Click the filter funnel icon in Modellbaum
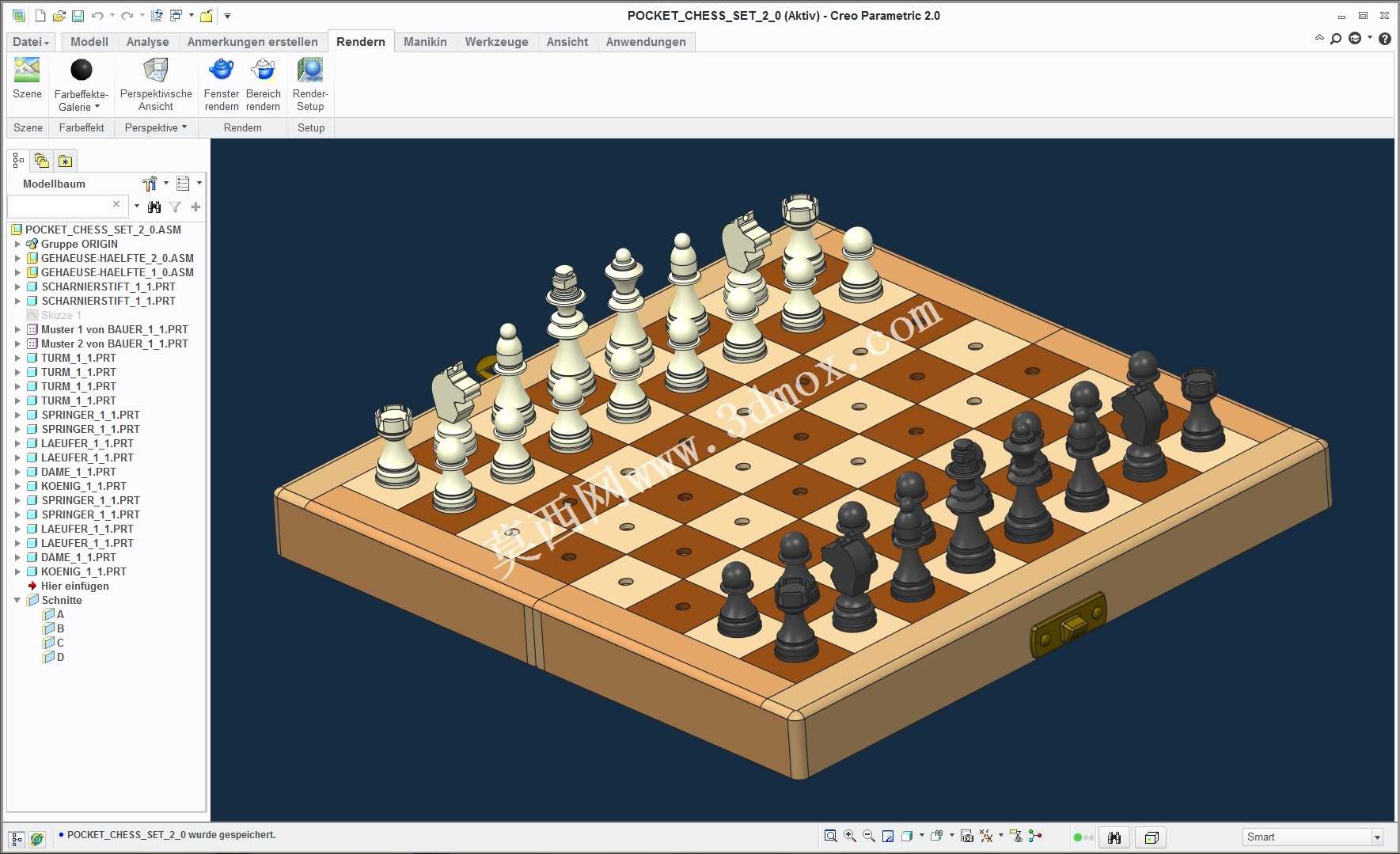 (175, 207)
